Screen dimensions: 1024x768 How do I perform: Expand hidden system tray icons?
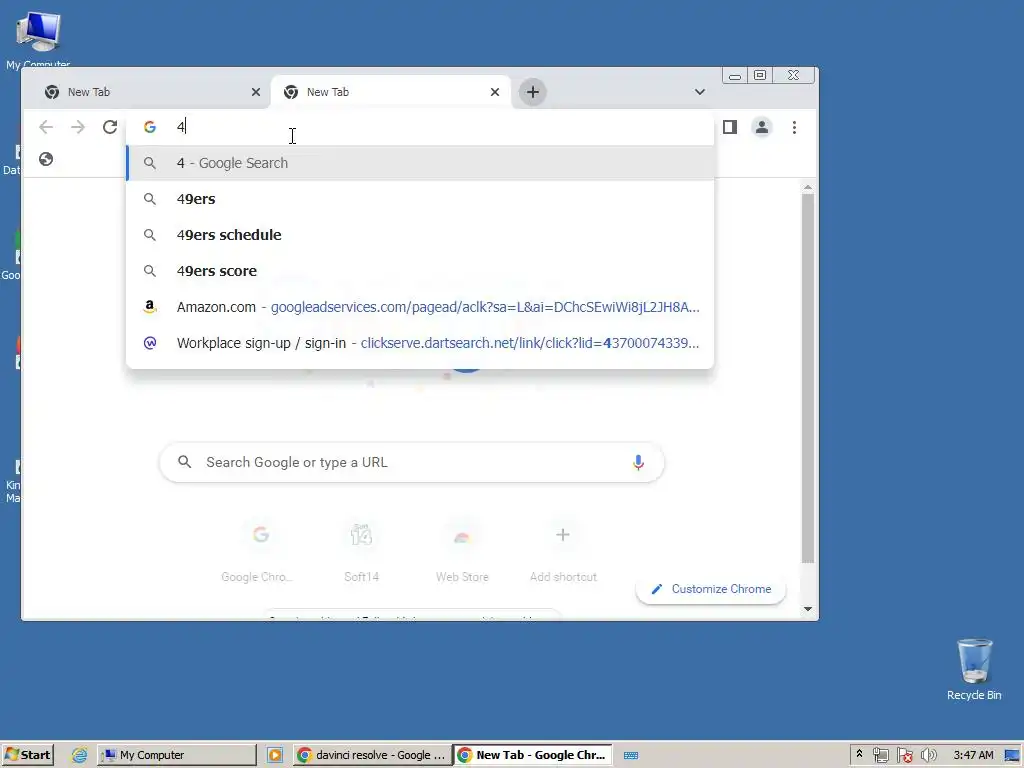[x=859, y=755]
